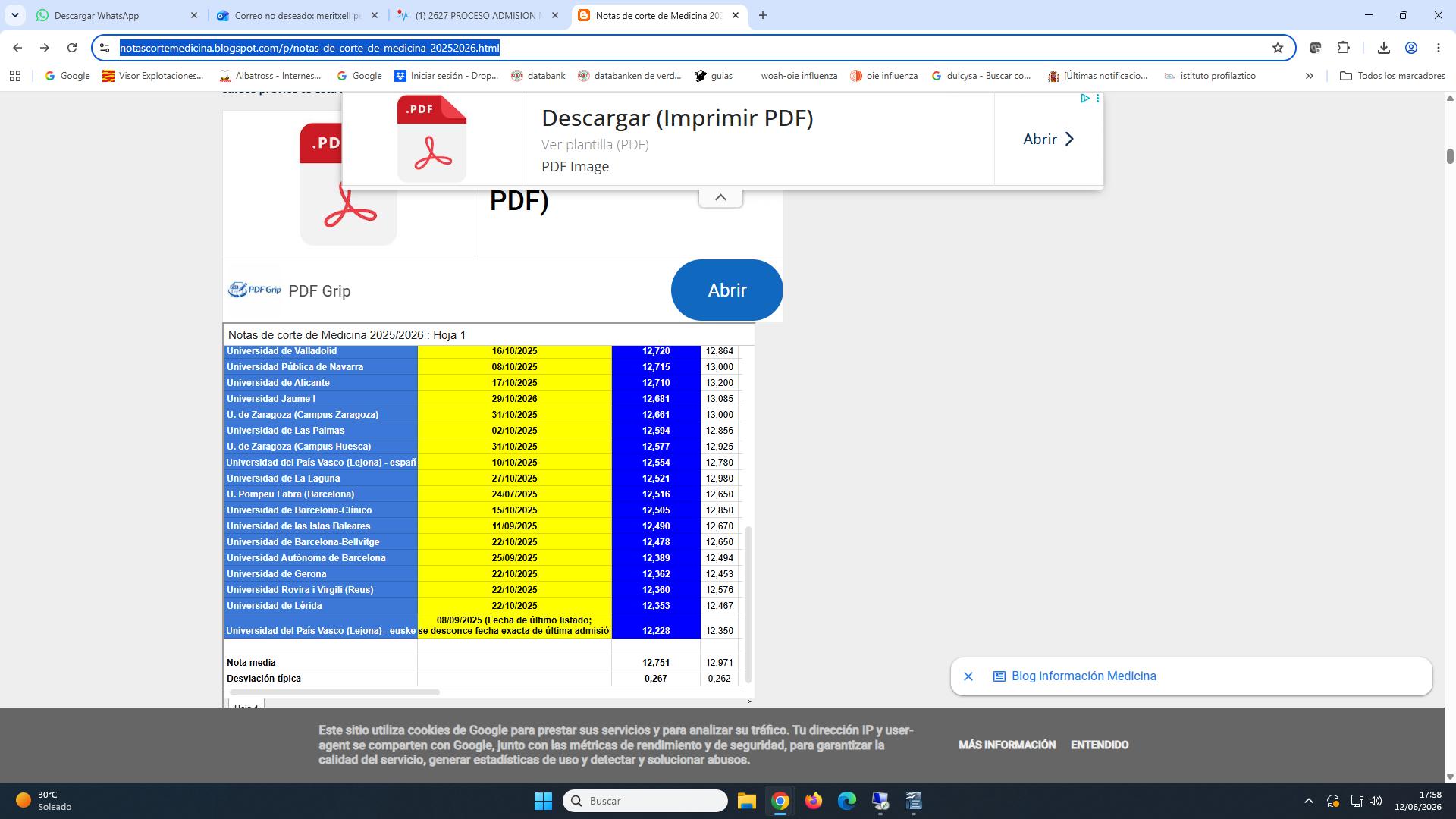Open the databank bookmark
Viewport: 1456px width, 819px height.
[x=538, y=76]
